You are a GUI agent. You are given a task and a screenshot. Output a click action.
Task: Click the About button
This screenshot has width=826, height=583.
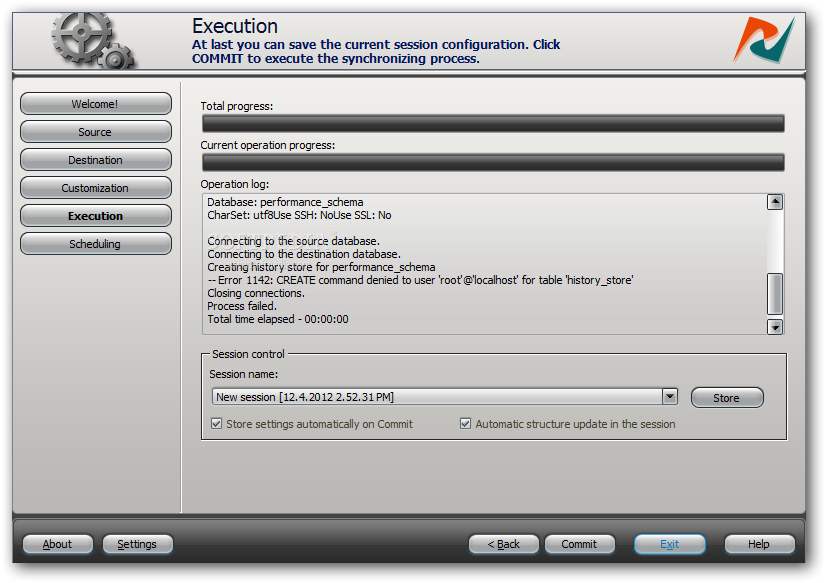(57, 544)
